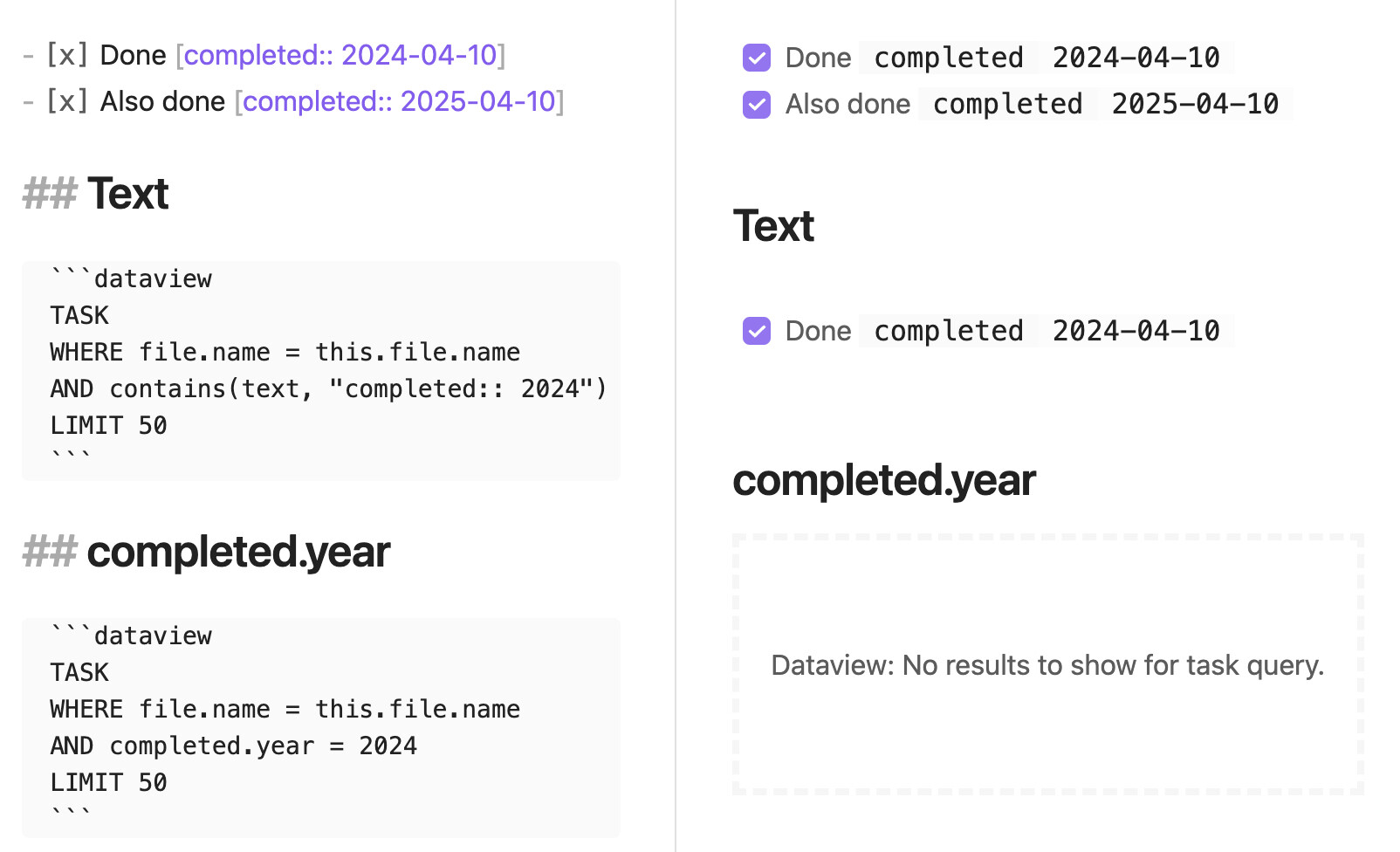Click the 'completed:: 2024-04-10' inline field in editor
Viewport: 1400px width, 852px height.
340,55
